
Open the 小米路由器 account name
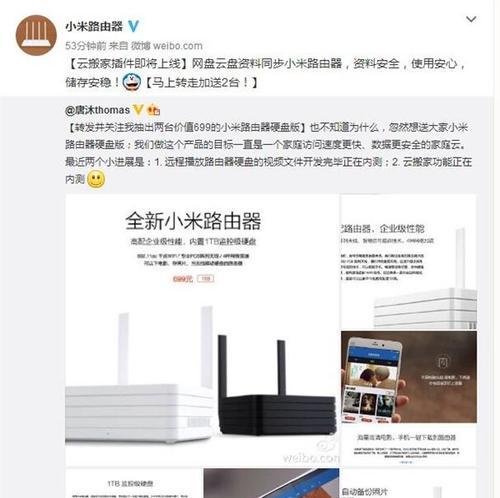(94, 26)
